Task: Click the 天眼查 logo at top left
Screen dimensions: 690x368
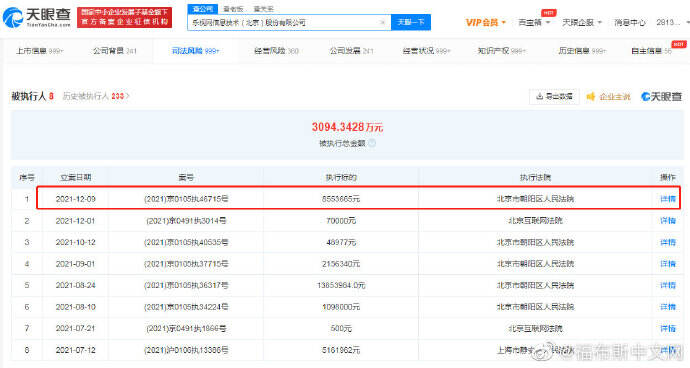Action: pos(37,17)
